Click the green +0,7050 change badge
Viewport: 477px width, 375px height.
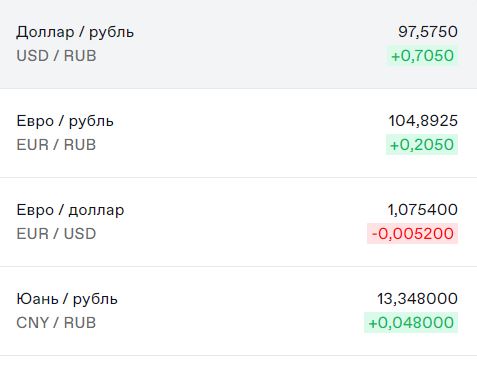422,56
